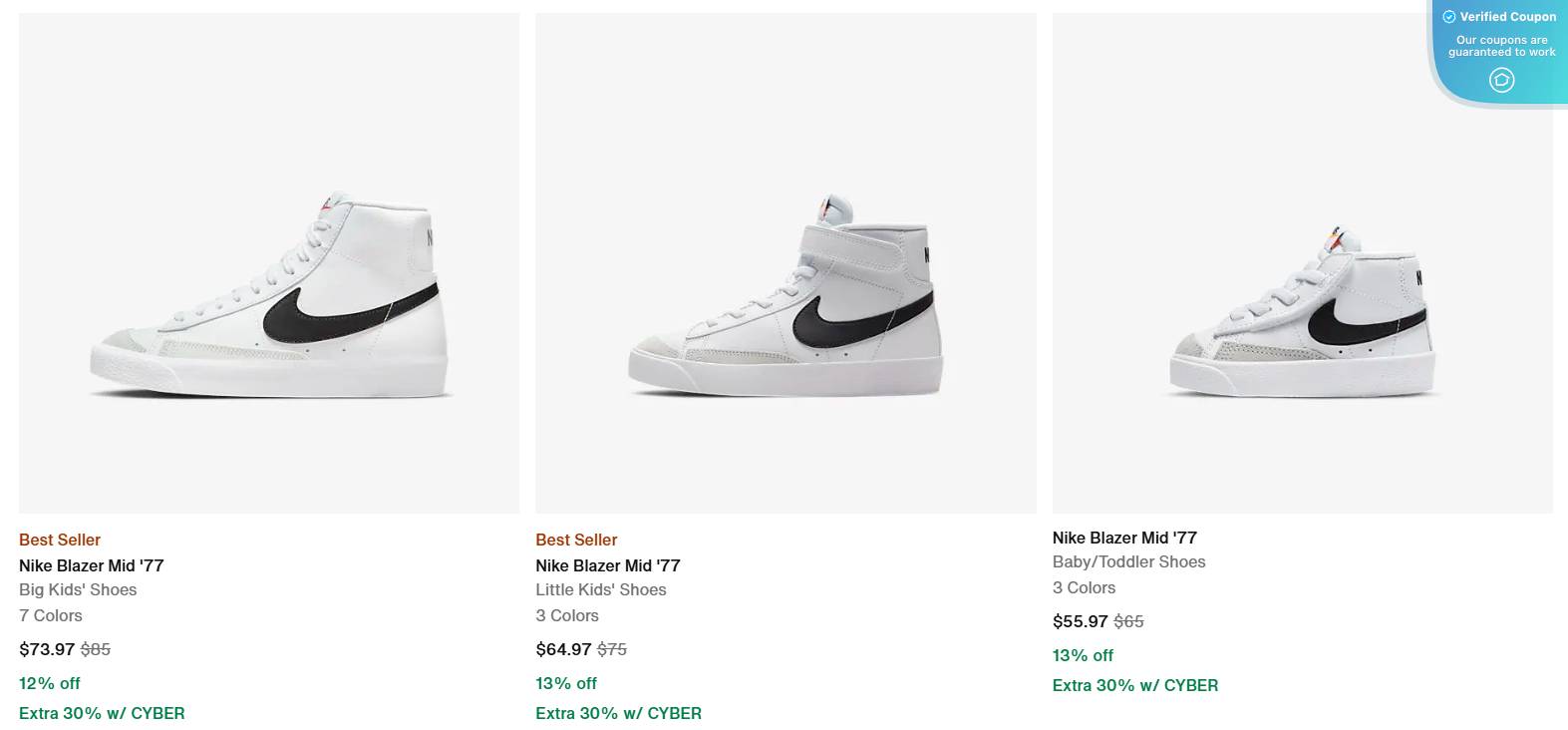Open the Little Kids' Nike Blazer Mid '77 listing
Screen dimensions: 1568x730
pos(608,565)
